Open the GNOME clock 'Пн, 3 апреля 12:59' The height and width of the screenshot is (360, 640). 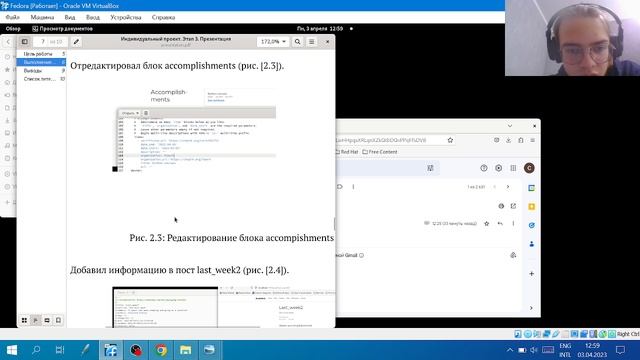(x=320, y=29)
